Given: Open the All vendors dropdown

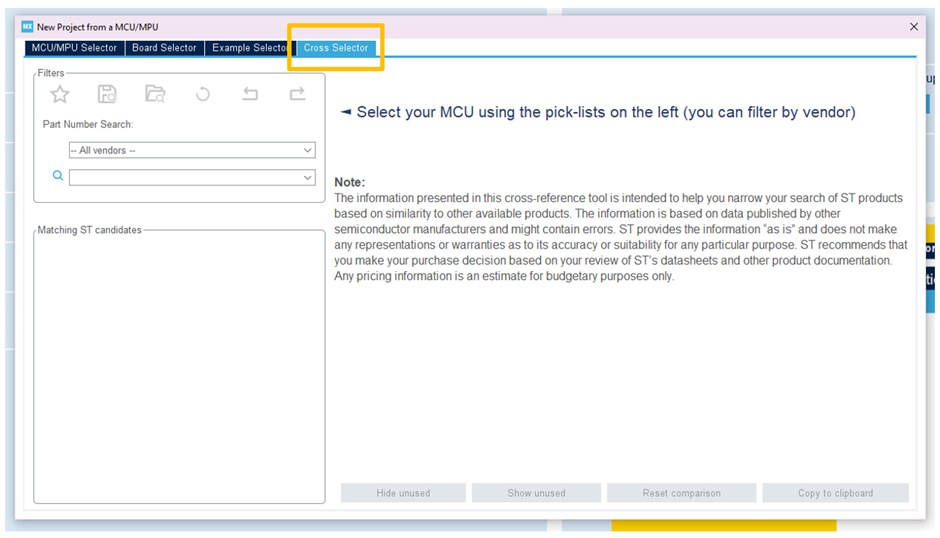Looking at the screenshot, I should [191, 150].
